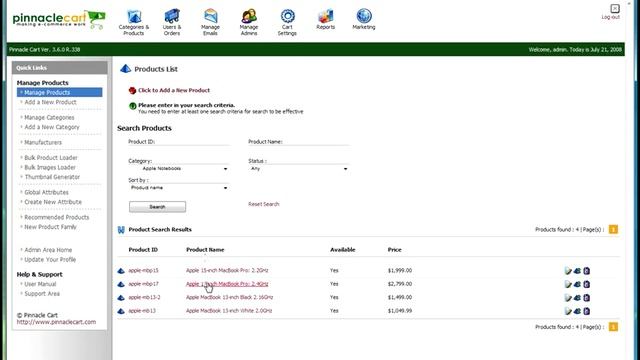Click purple delete icon for apple-mbp15

[x=587, y=271]
